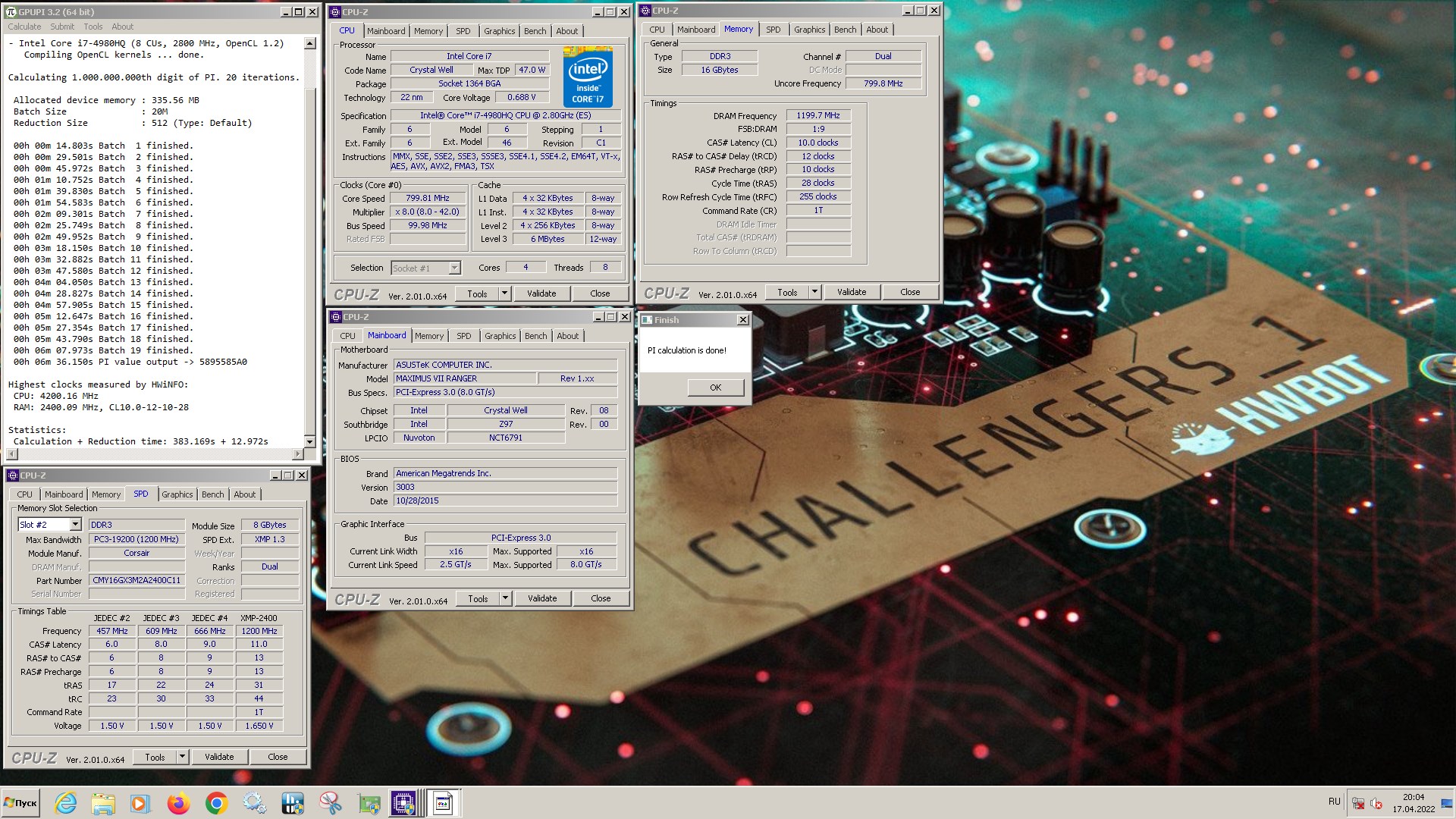Click Tools button in the CPU window

tap(477, 293)
